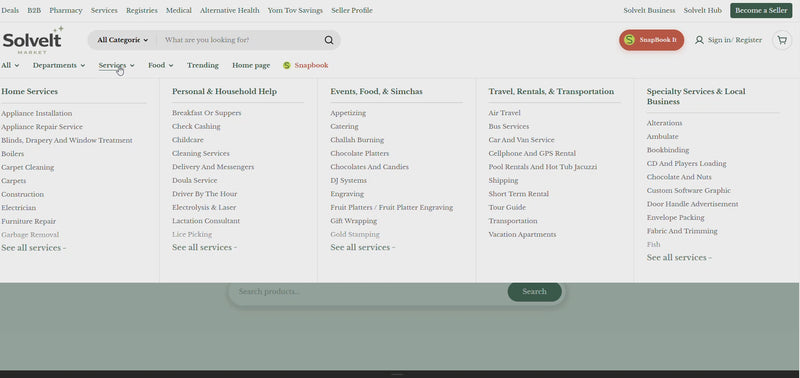This screenshot has width=800, height=378.
Task: Click See all services under Specialty Services
Action: pos(679,258)
